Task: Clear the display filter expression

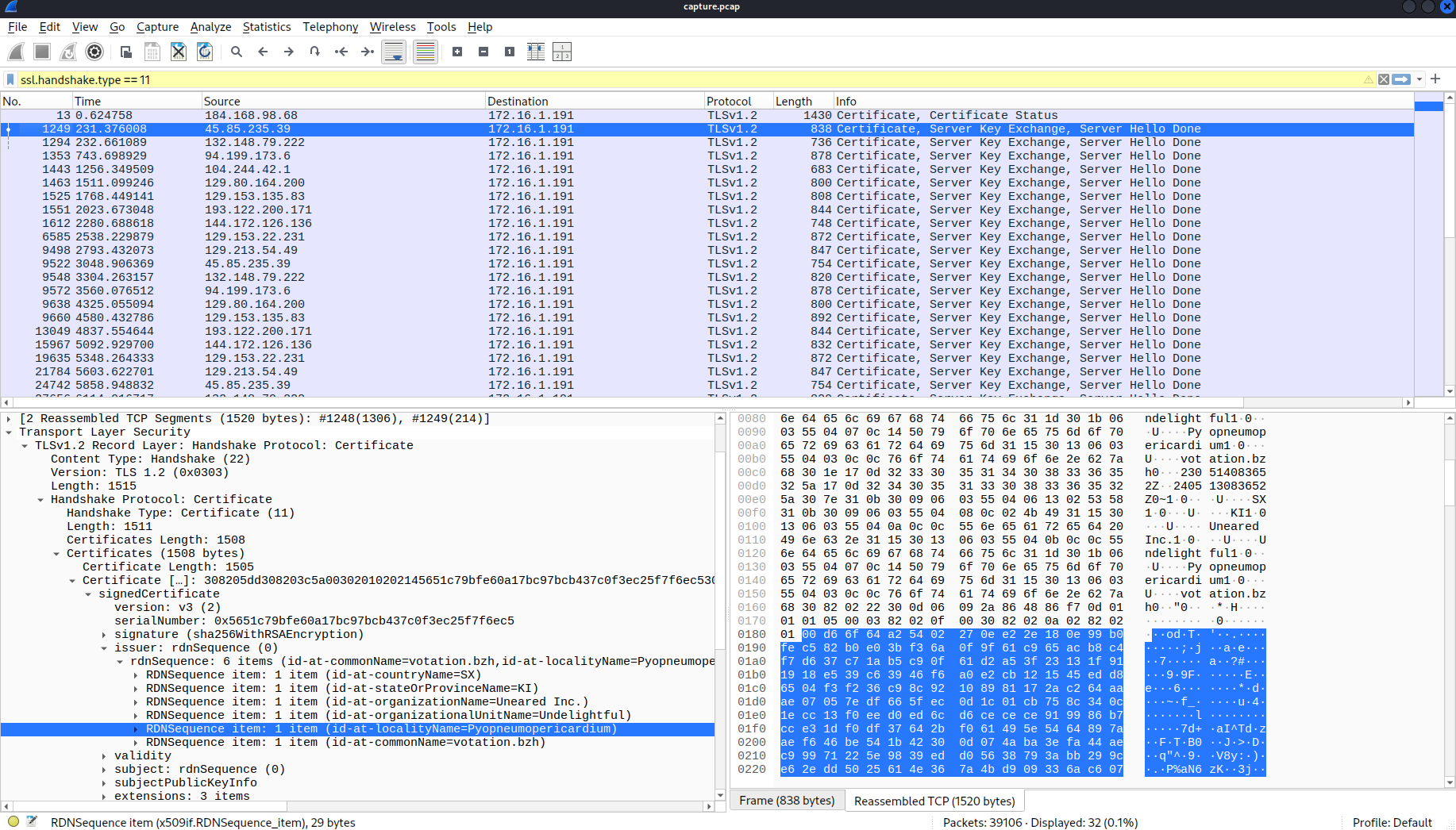Action: click(x=1384, y=79)
